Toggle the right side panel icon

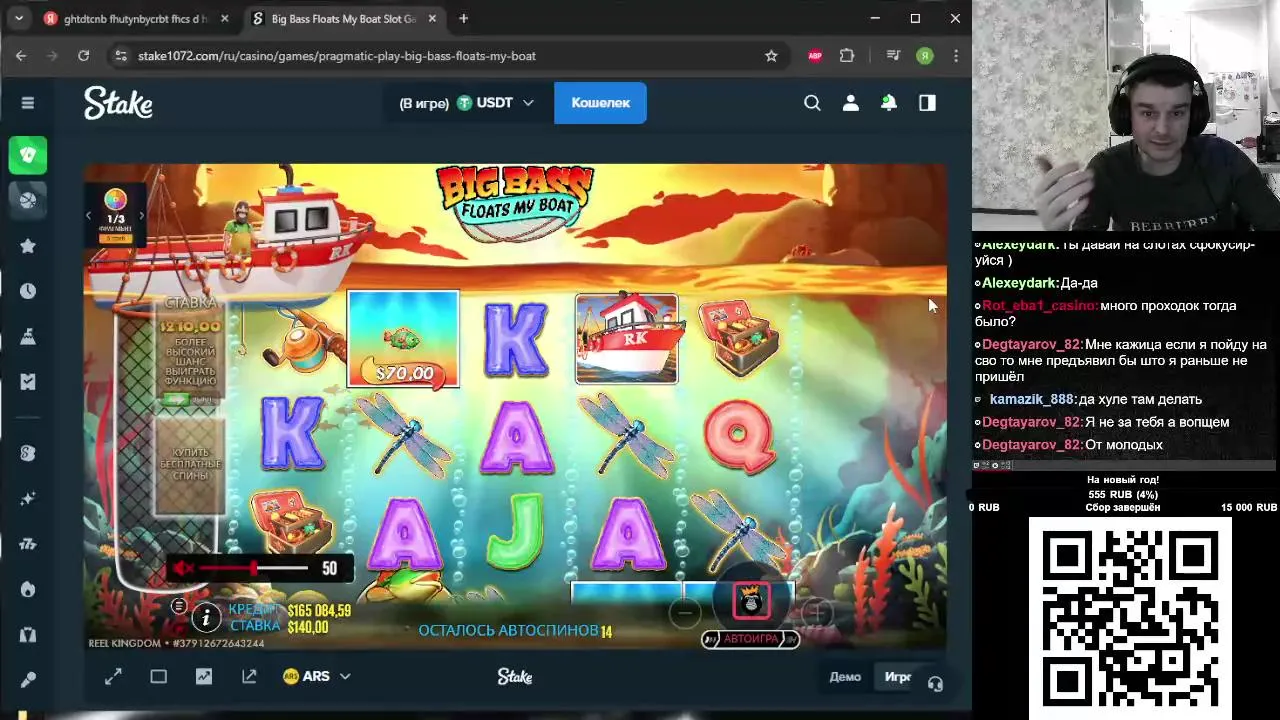click(x=927, y=103)
